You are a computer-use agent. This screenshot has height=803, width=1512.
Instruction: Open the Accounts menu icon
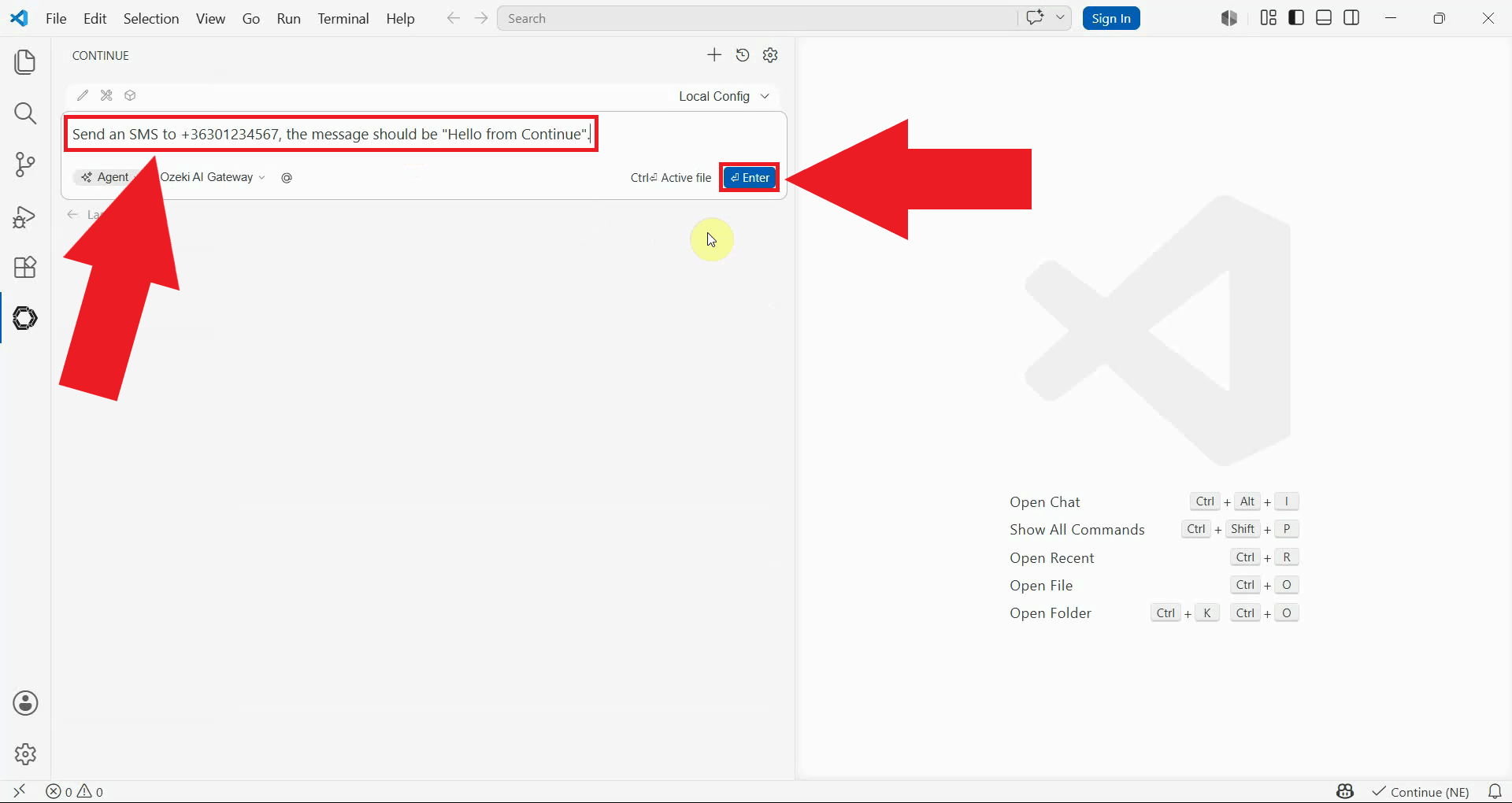(x=25, y=703)
